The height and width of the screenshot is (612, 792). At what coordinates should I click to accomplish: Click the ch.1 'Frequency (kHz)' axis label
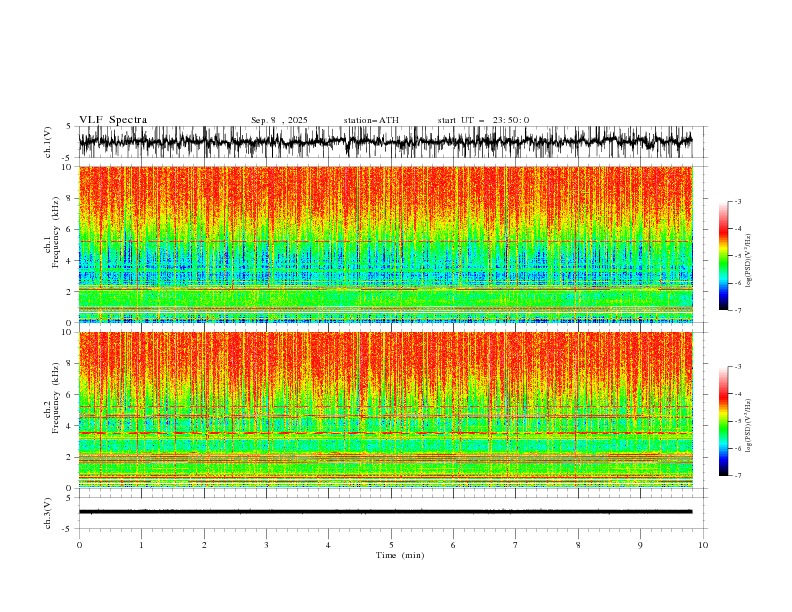point(56,233)
